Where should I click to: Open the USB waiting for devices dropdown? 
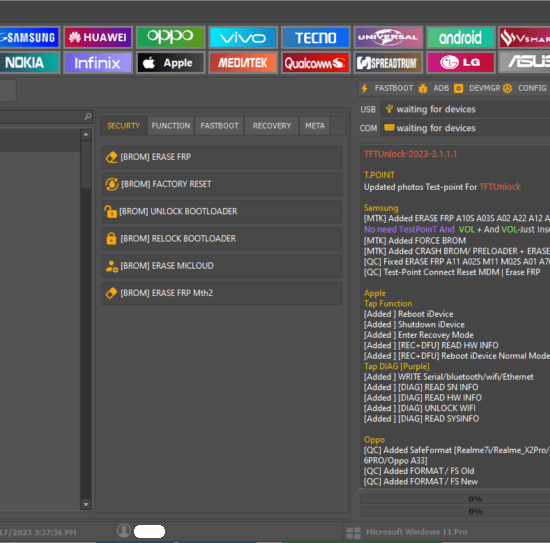[465, 109]
